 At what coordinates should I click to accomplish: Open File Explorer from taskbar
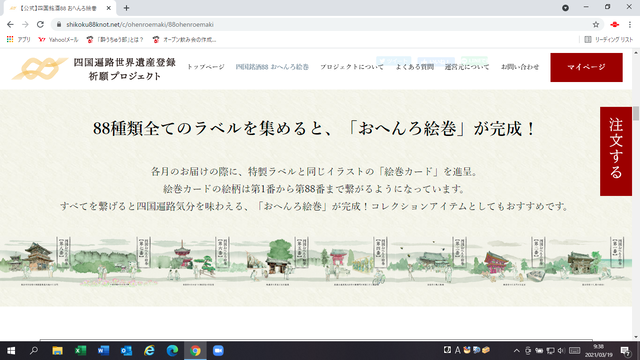[x=57, y=351]
